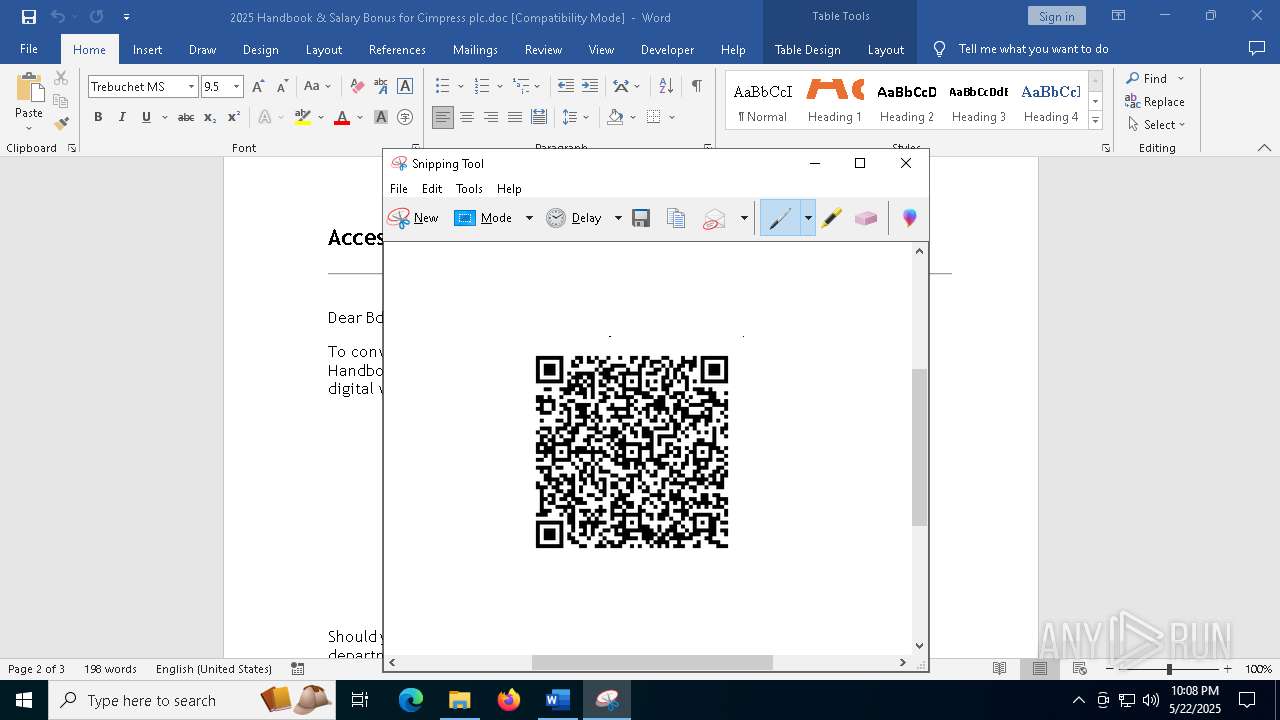Apply the Heading 1 style
Image resolution: width=1280 pixels, height=720 pixels.
(835, 100)
